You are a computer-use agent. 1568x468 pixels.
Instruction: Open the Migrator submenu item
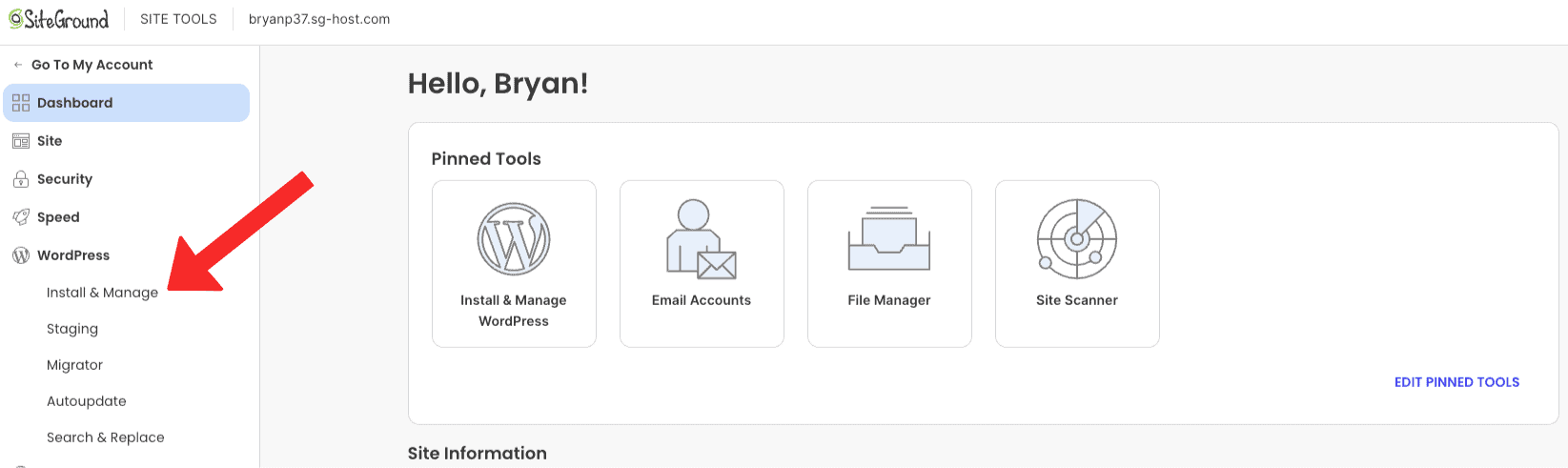(74, 365)
